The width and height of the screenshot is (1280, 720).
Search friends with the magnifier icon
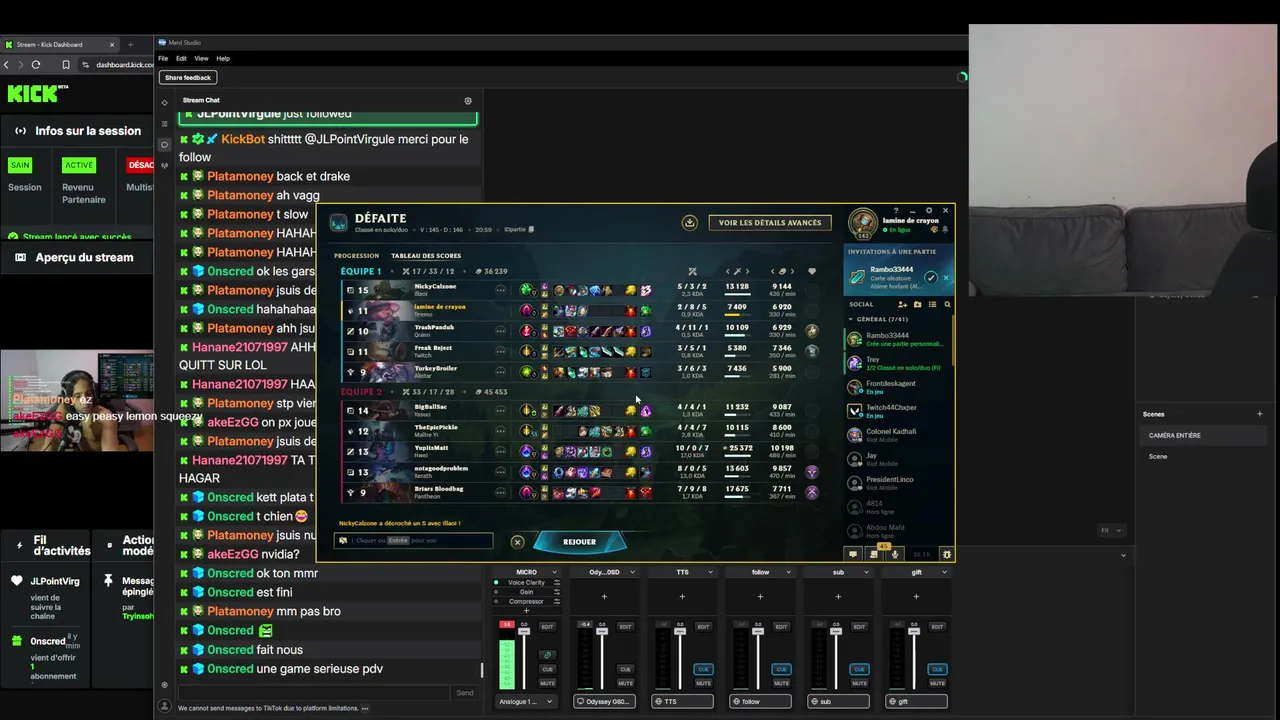click(947, 304)
